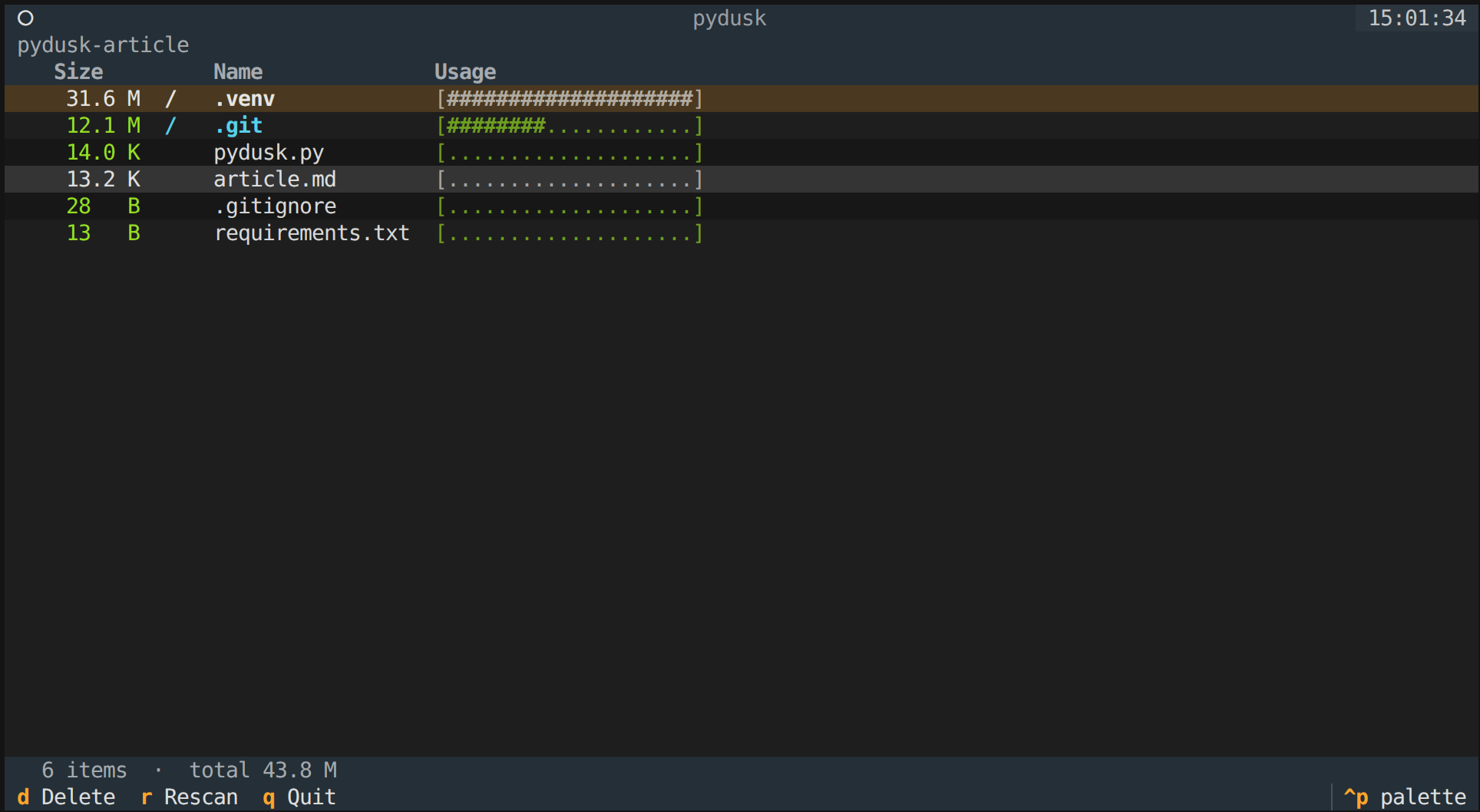Click the Usage column header
The image size is (1480, 812).
pyautogui.click(x=464, y=71)
